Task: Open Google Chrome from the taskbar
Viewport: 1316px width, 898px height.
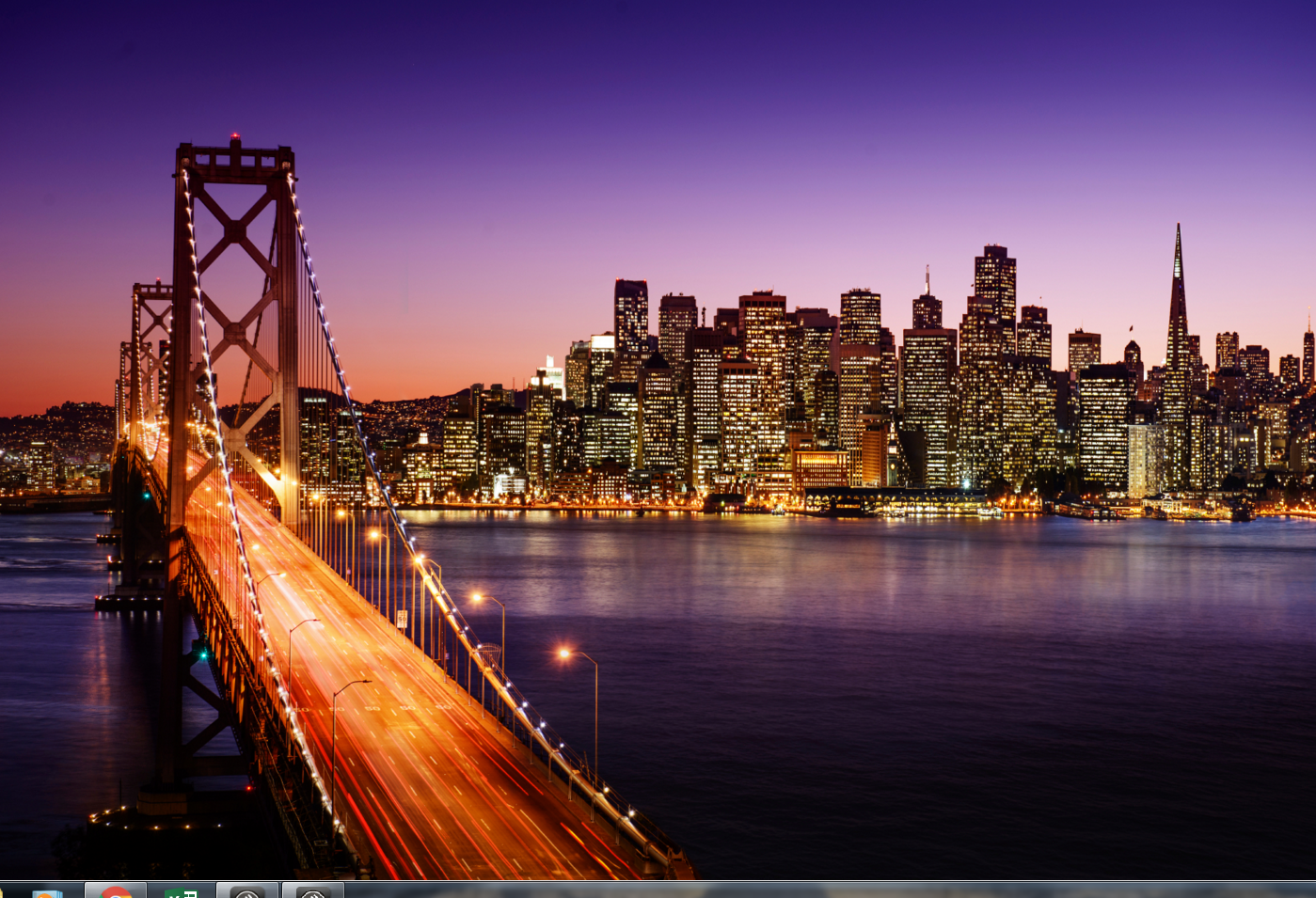Action: pos(116,890)
